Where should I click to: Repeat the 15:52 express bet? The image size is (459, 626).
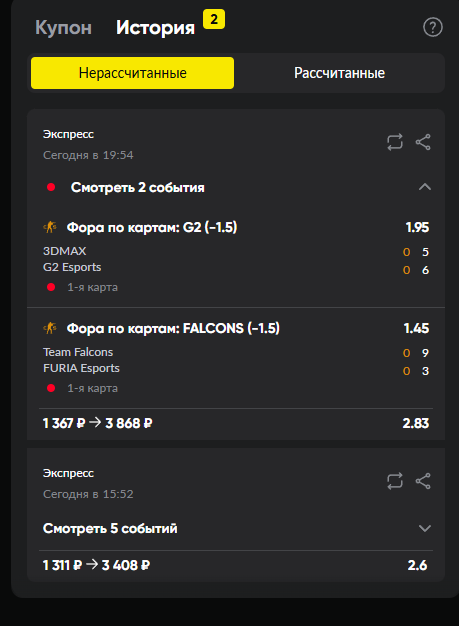[395, 481]
